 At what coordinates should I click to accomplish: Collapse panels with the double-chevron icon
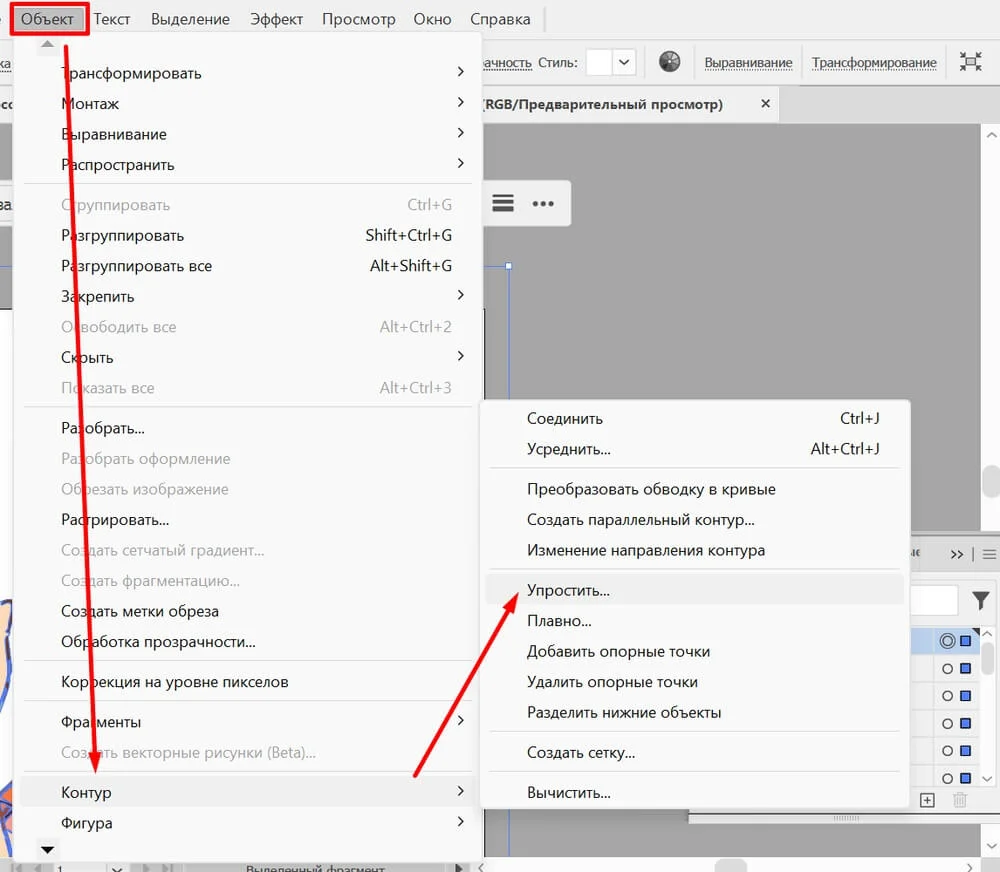957,554
